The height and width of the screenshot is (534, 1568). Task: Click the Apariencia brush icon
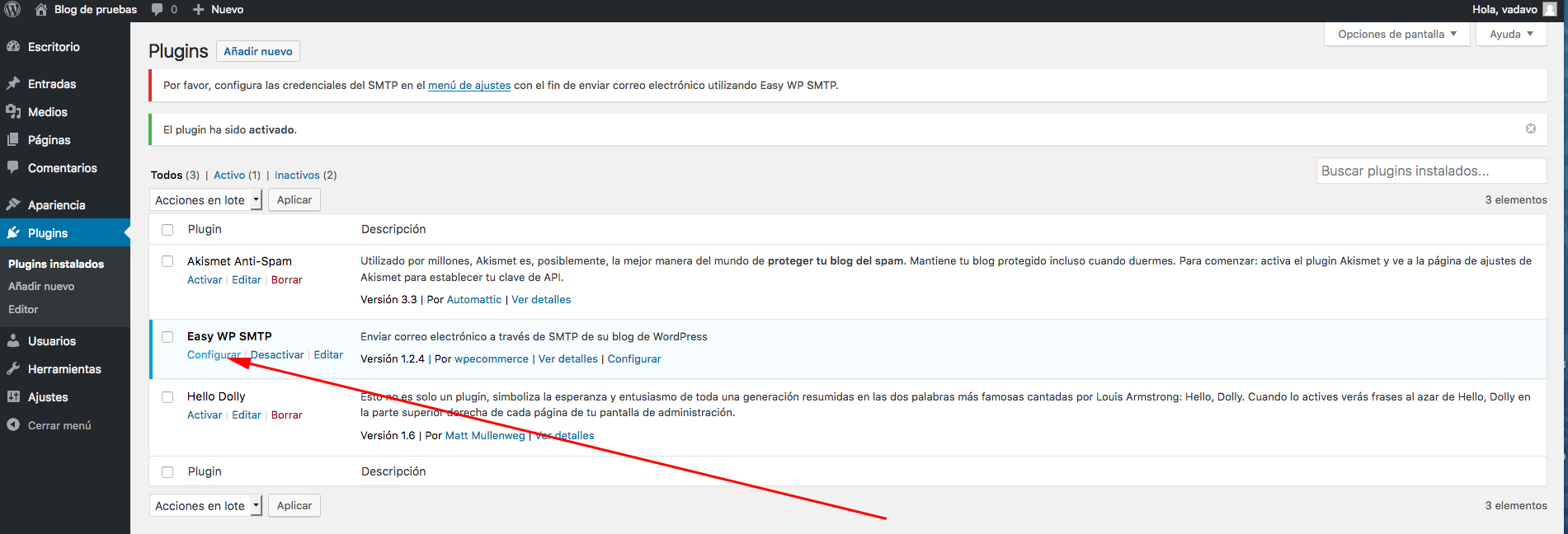13,204
